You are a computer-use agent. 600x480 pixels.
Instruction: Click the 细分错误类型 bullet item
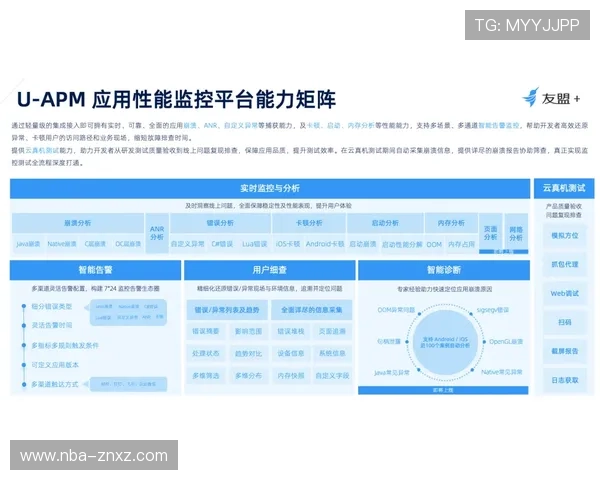pos(52,307)
